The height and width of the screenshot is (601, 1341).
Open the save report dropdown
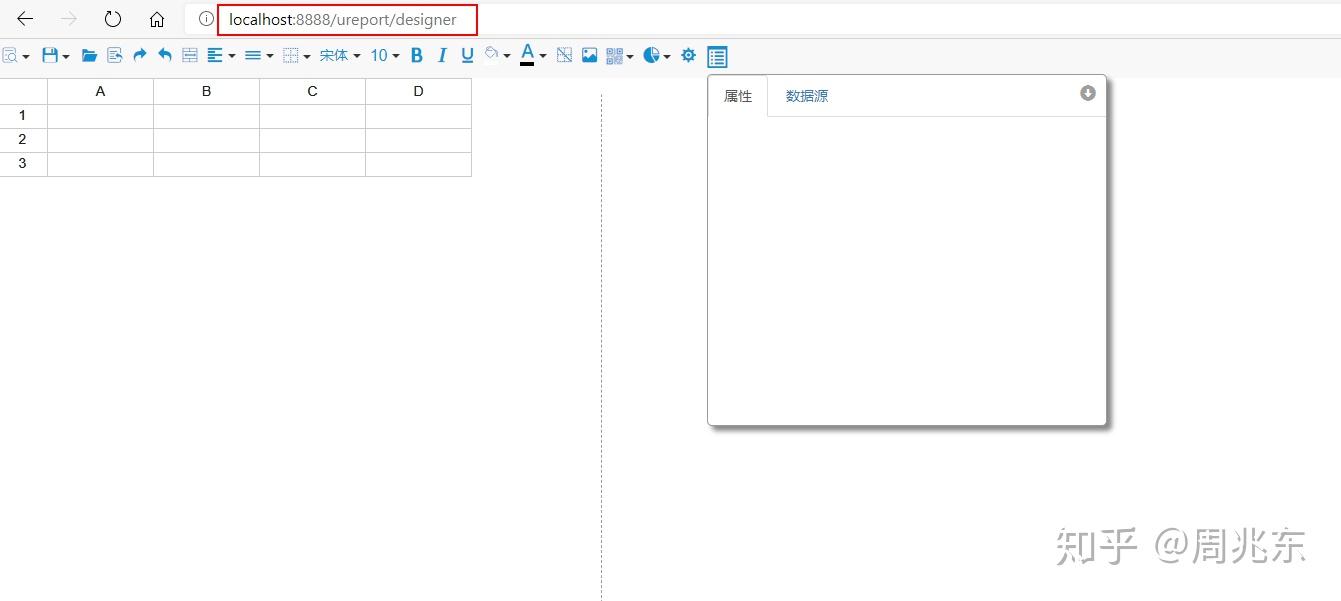point(55,56)
